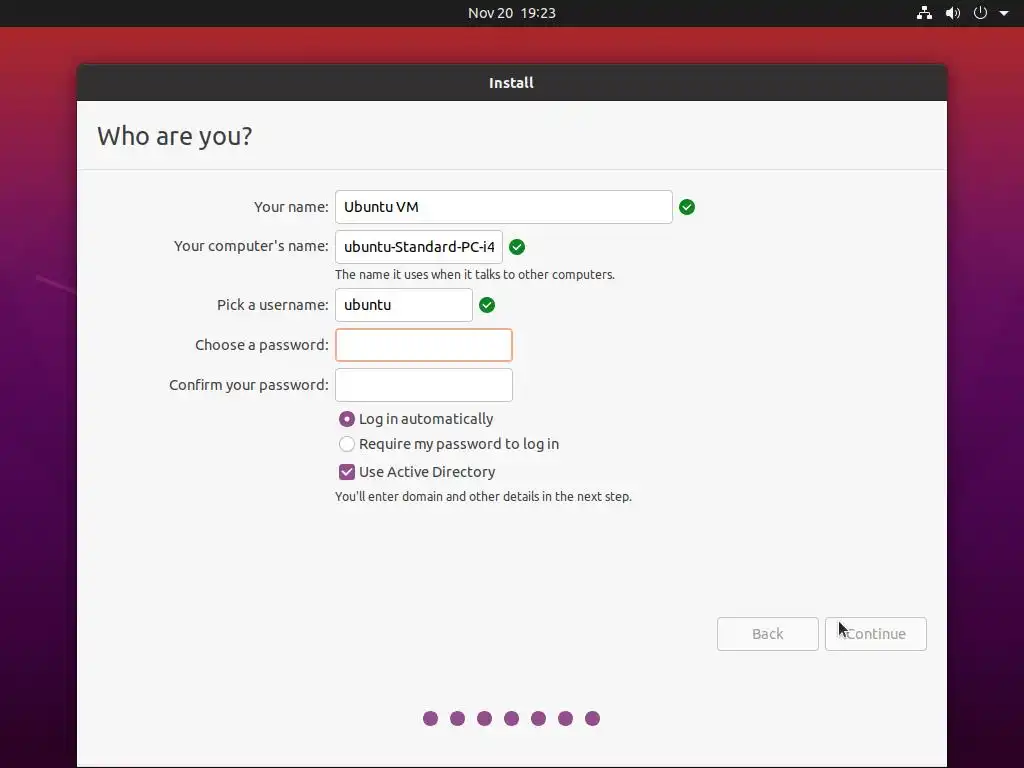Click the Your computer's name label
1024x768 pixels.
coord(251,246)
